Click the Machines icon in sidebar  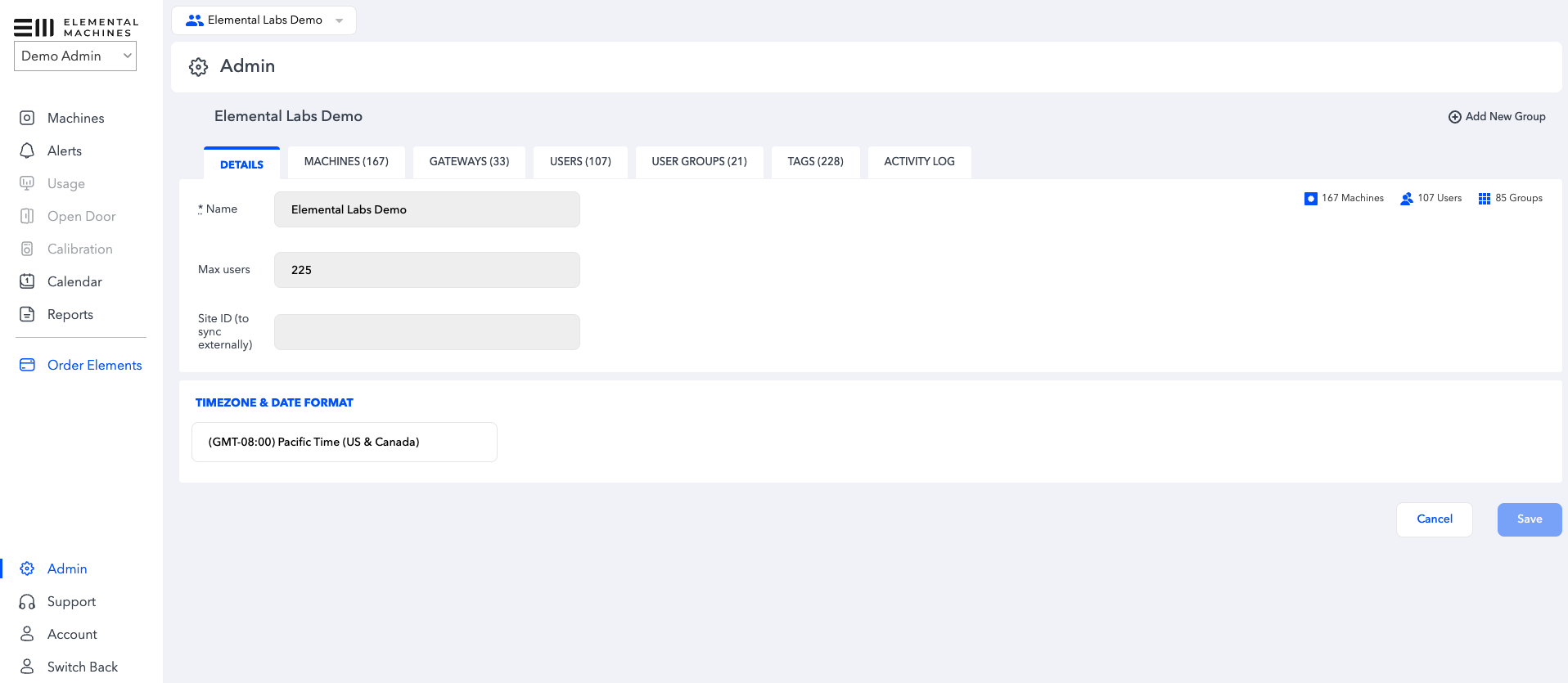coord(27,118)
